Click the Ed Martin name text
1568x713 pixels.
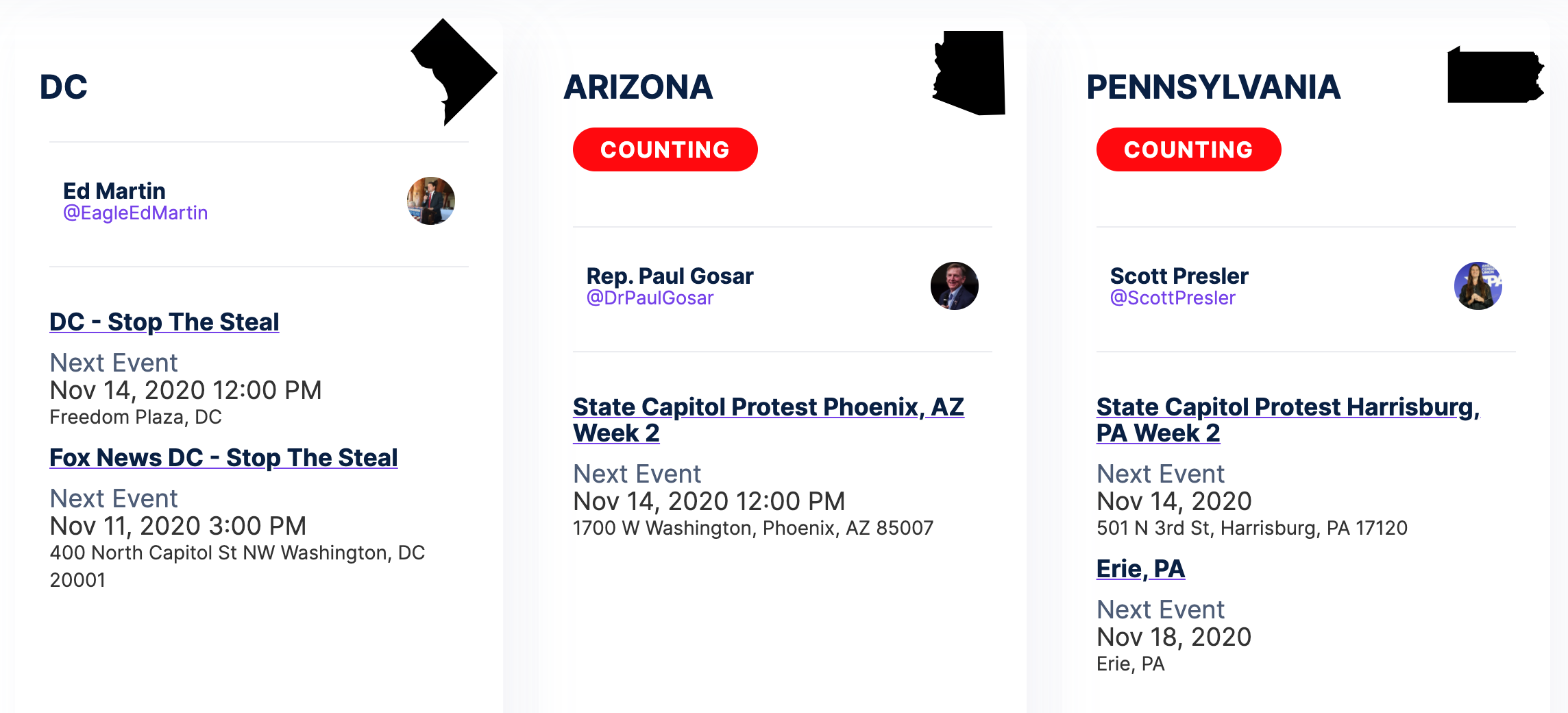[x=114, y=191]
